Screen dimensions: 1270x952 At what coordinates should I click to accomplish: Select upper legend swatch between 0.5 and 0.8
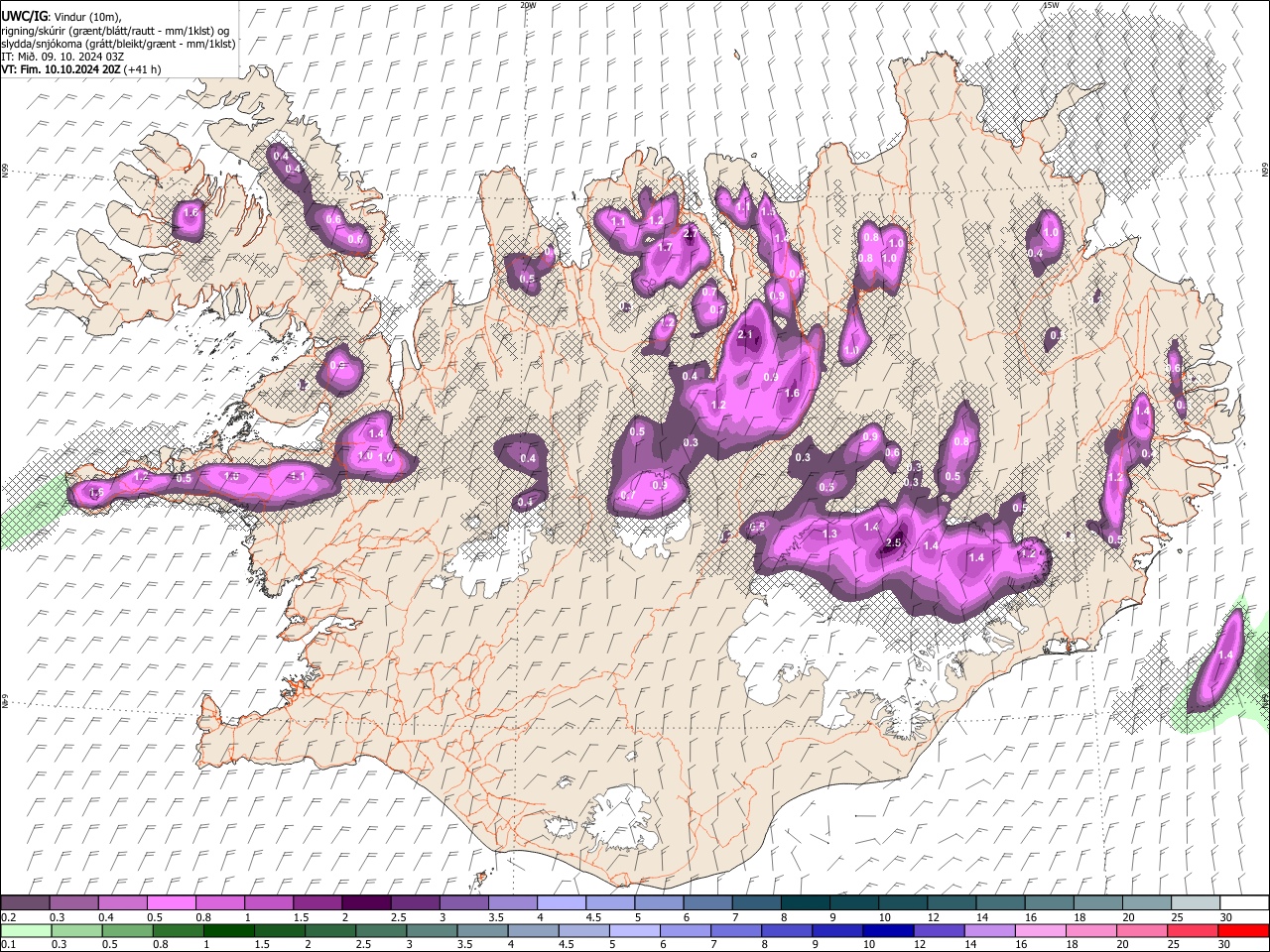click(171, 903)
